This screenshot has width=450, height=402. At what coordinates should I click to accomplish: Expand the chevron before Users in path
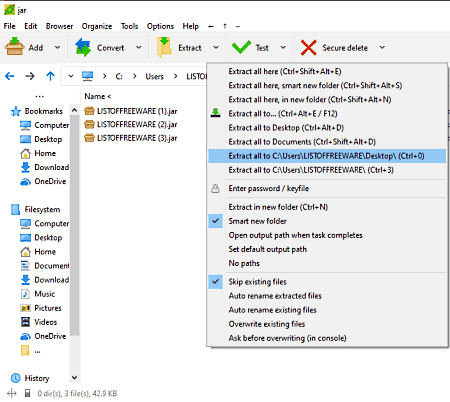[135, 76]
